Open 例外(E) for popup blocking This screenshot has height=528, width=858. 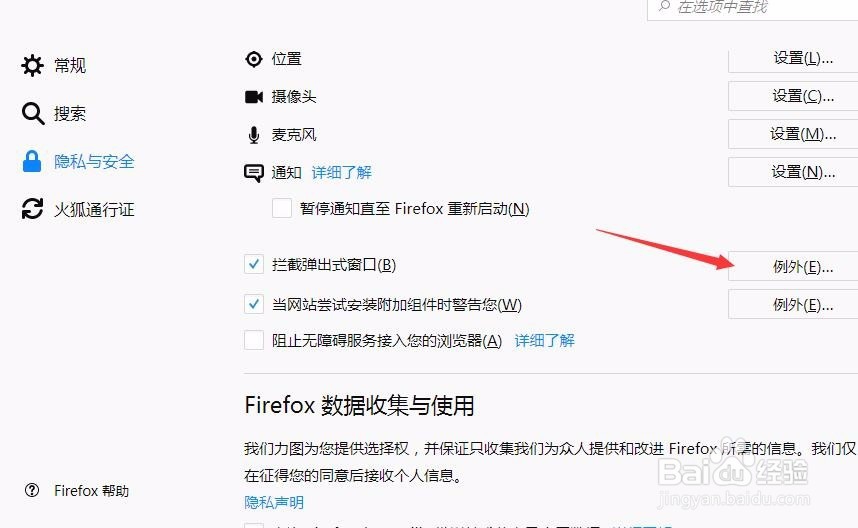point(793,266)
